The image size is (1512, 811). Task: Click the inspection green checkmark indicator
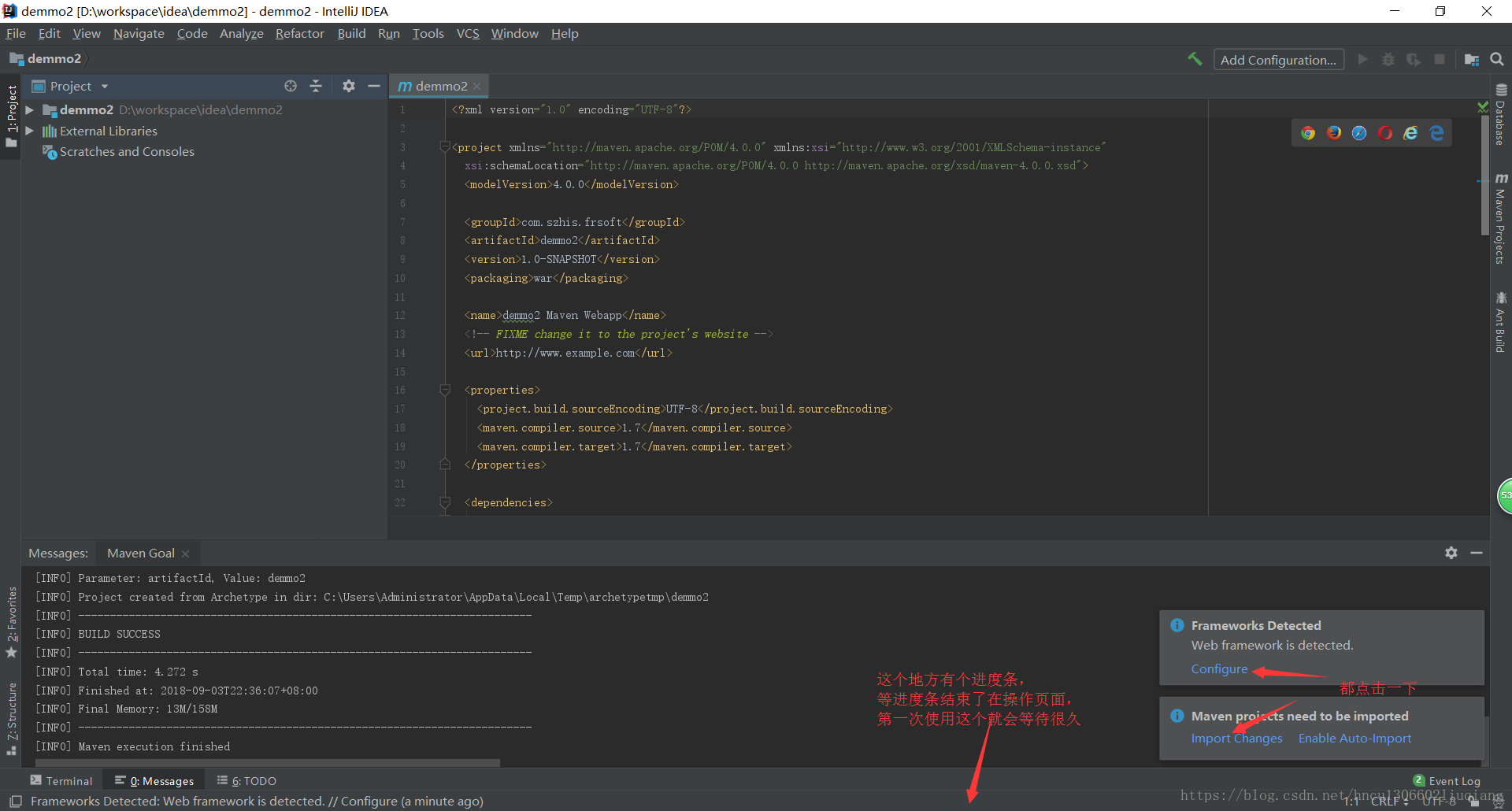[1483, 106]
